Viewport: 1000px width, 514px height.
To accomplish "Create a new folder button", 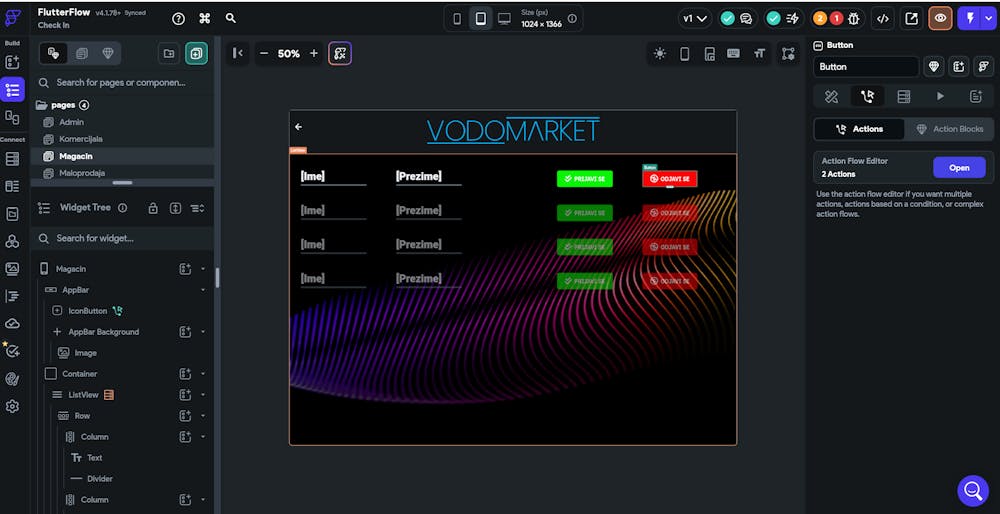I will click(169, 54).
